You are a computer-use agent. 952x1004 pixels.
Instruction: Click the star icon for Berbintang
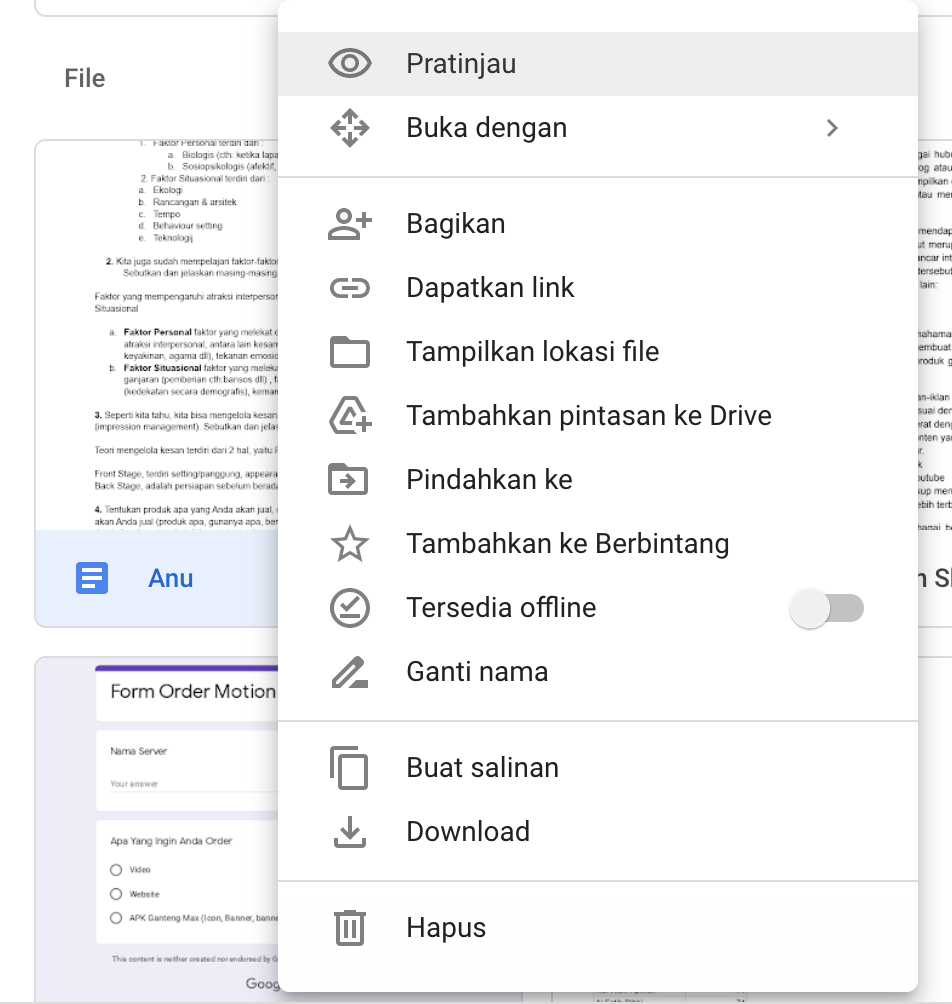tap(349, 544)
